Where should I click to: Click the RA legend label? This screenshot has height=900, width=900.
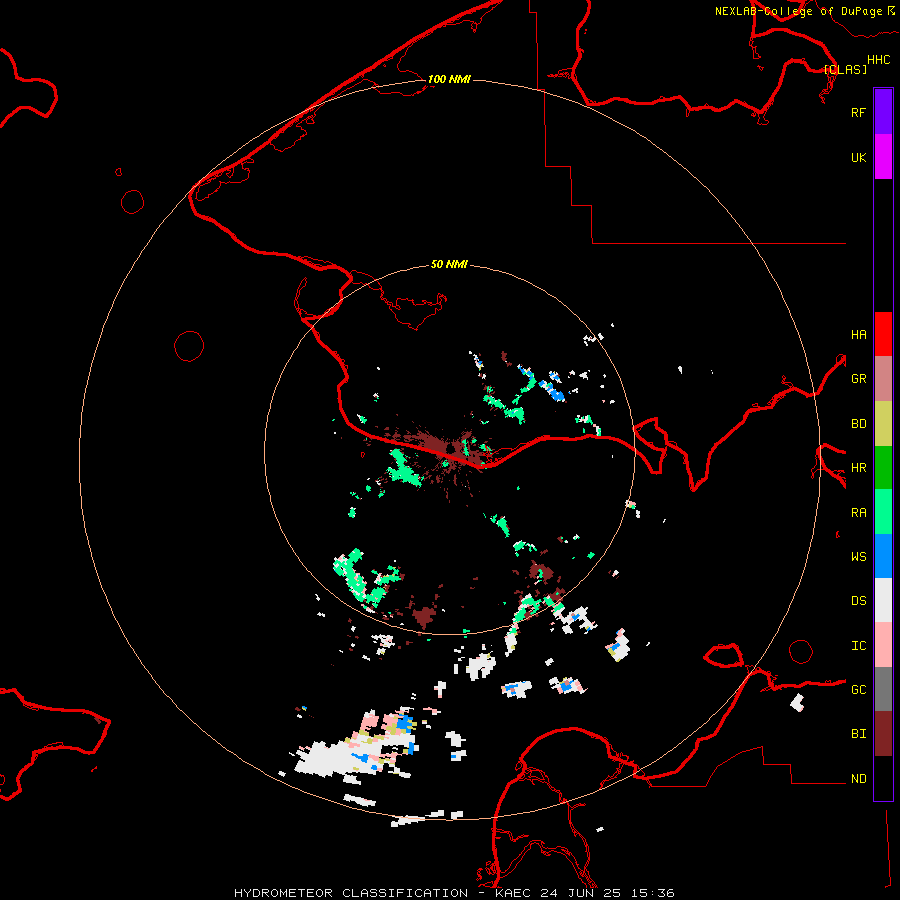858,513
